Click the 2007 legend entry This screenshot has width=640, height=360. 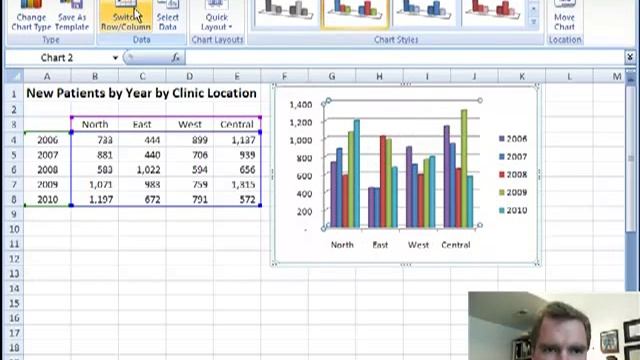[x=513, y=157]
